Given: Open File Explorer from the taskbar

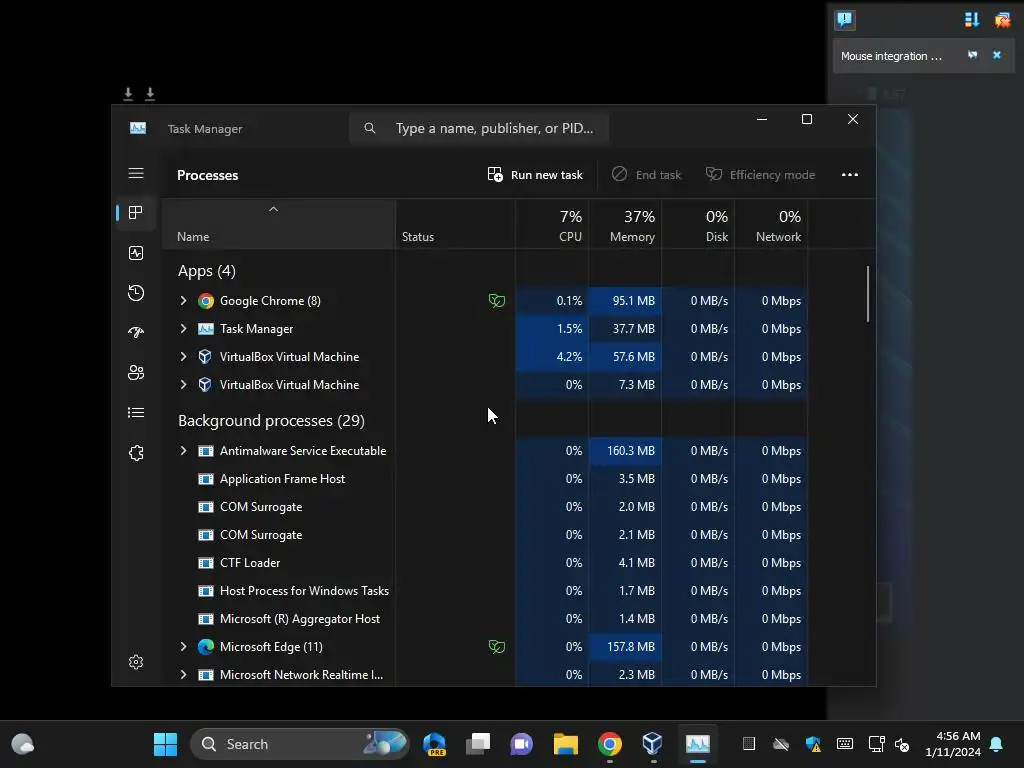Looking at the screenshot, I should click(566, 744).
